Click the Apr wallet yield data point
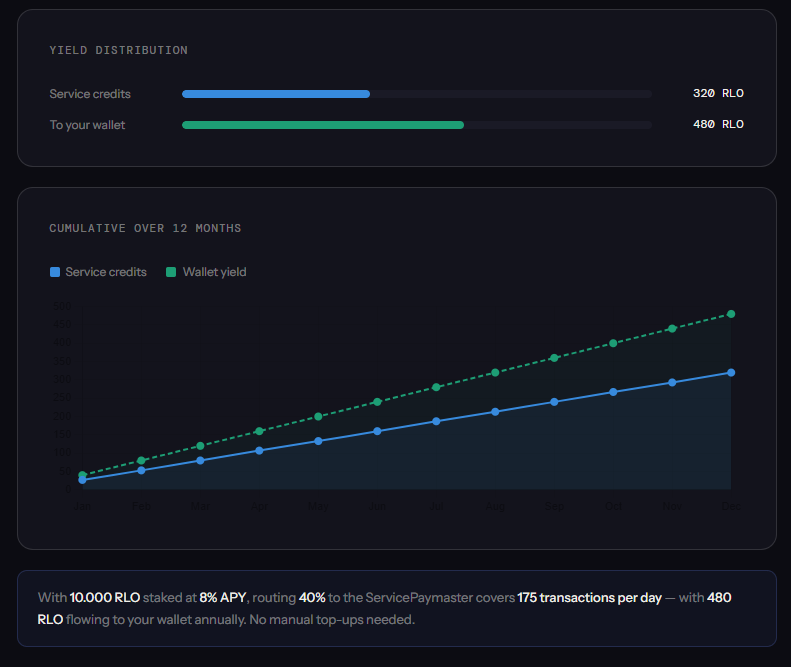 [x=259, y=431]
